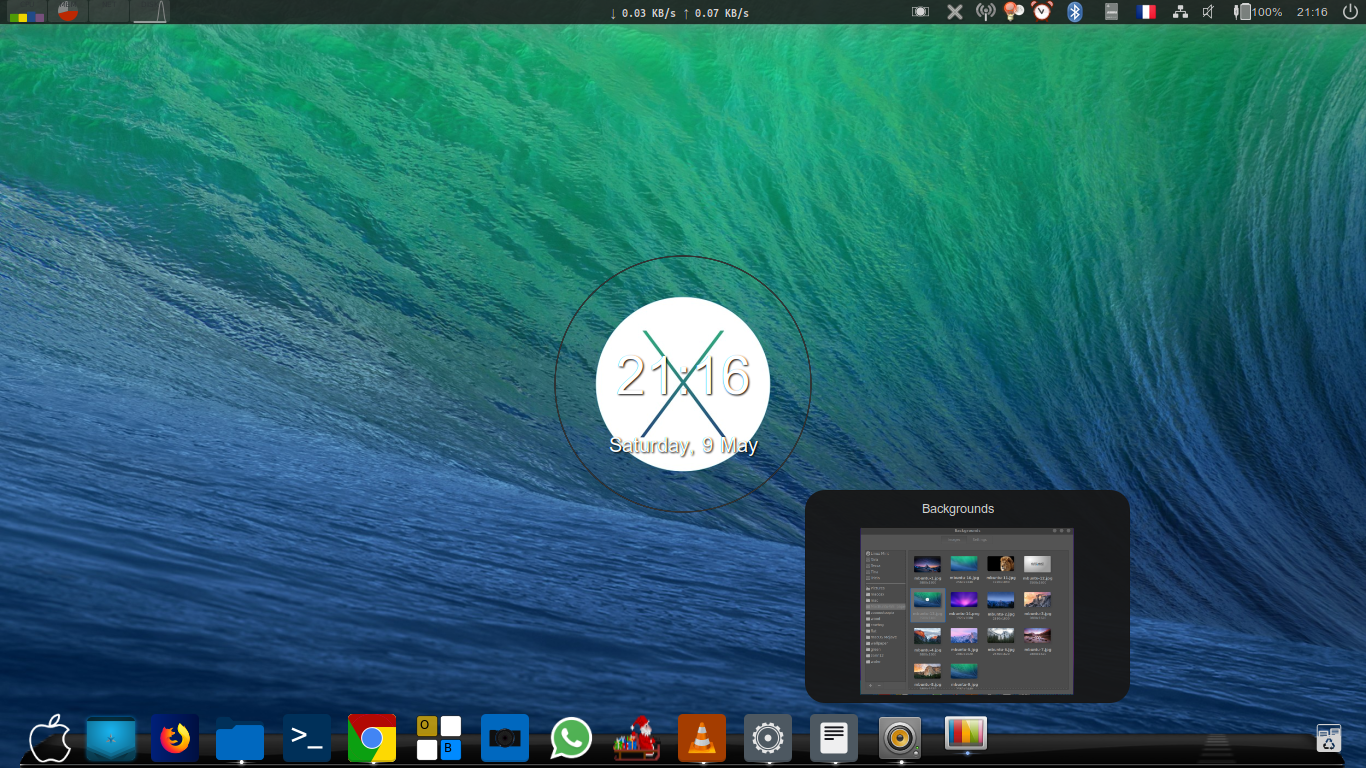Open the power session menu icon
Viewport: 1366px width, 768px height.
tap(1351, 12)
